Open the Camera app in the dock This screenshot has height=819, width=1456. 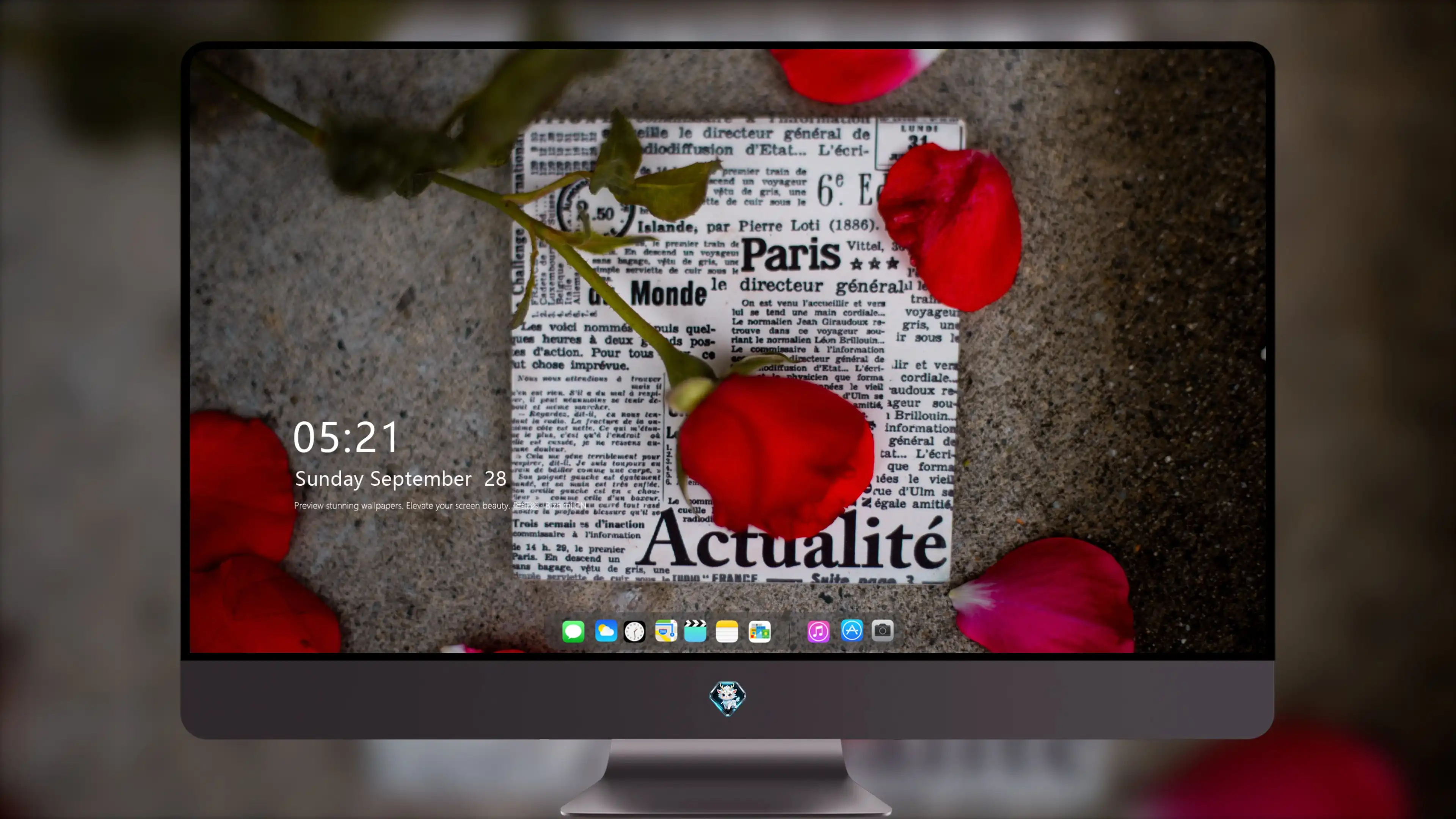(x=882, y=630)
